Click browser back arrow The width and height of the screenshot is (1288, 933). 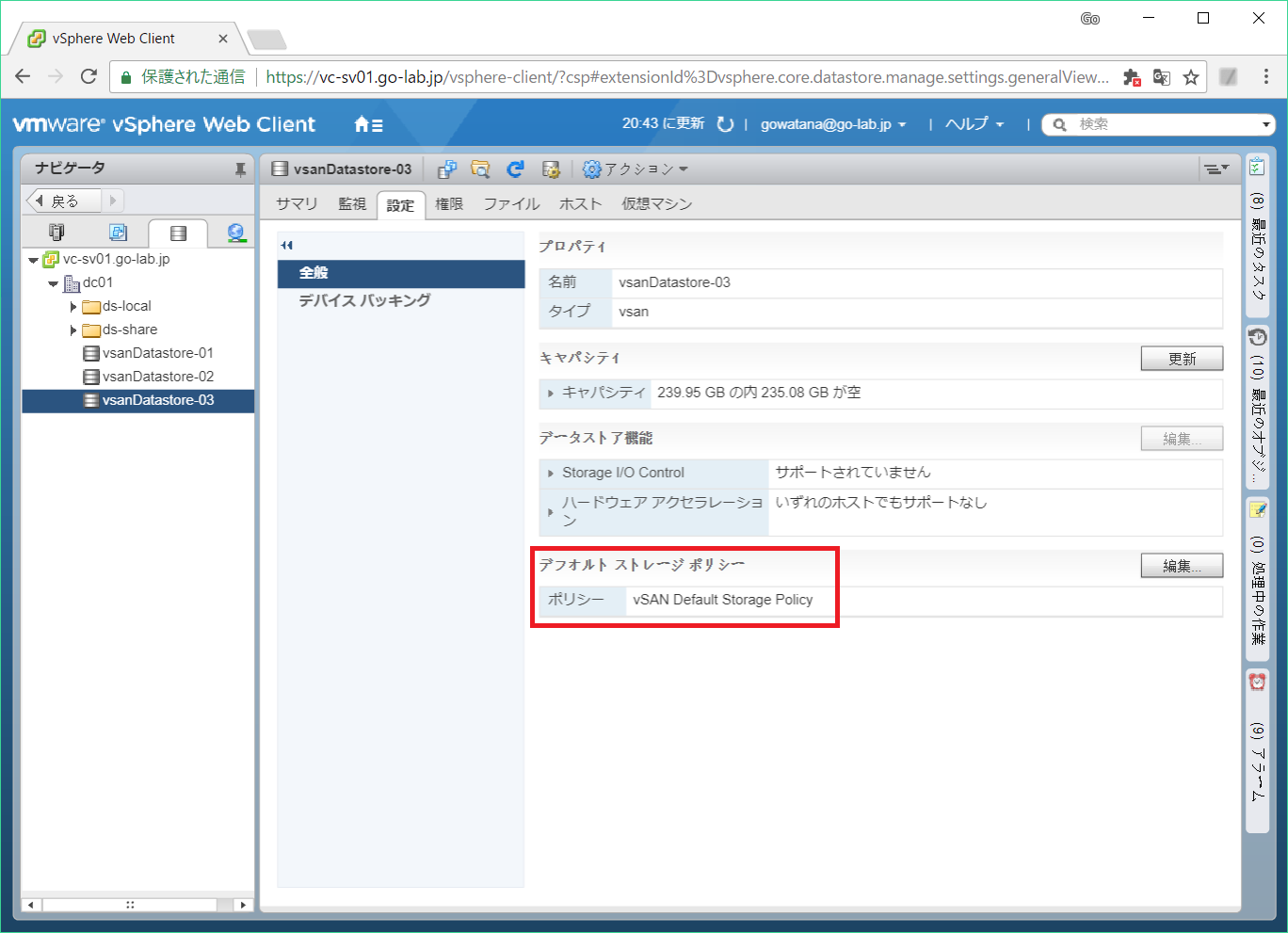(24, 76)
